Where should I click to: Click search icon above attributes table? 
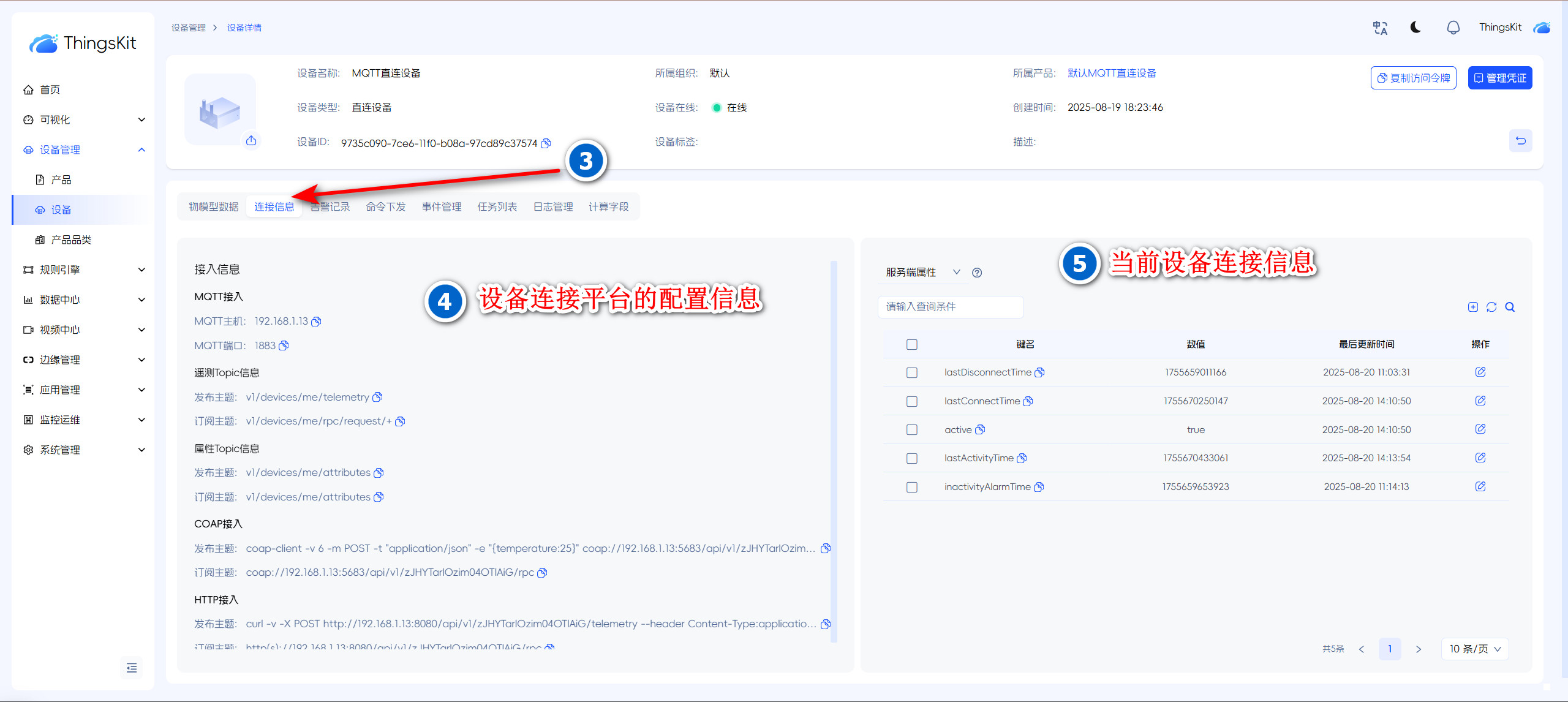click(x=1510, y=307)
